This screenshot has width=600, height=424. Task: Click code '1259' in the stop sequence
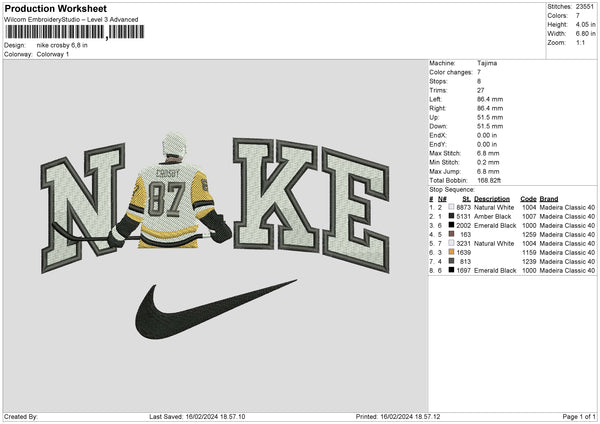(x=529, y=234)
